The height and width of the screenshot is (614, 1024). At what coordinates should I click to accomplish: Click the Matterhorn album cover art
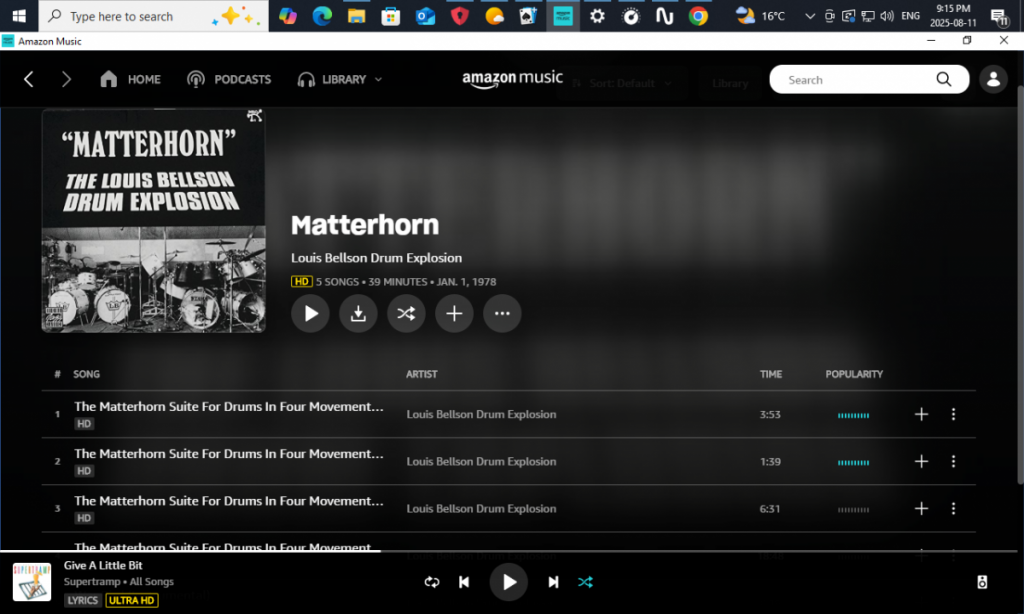153,221
